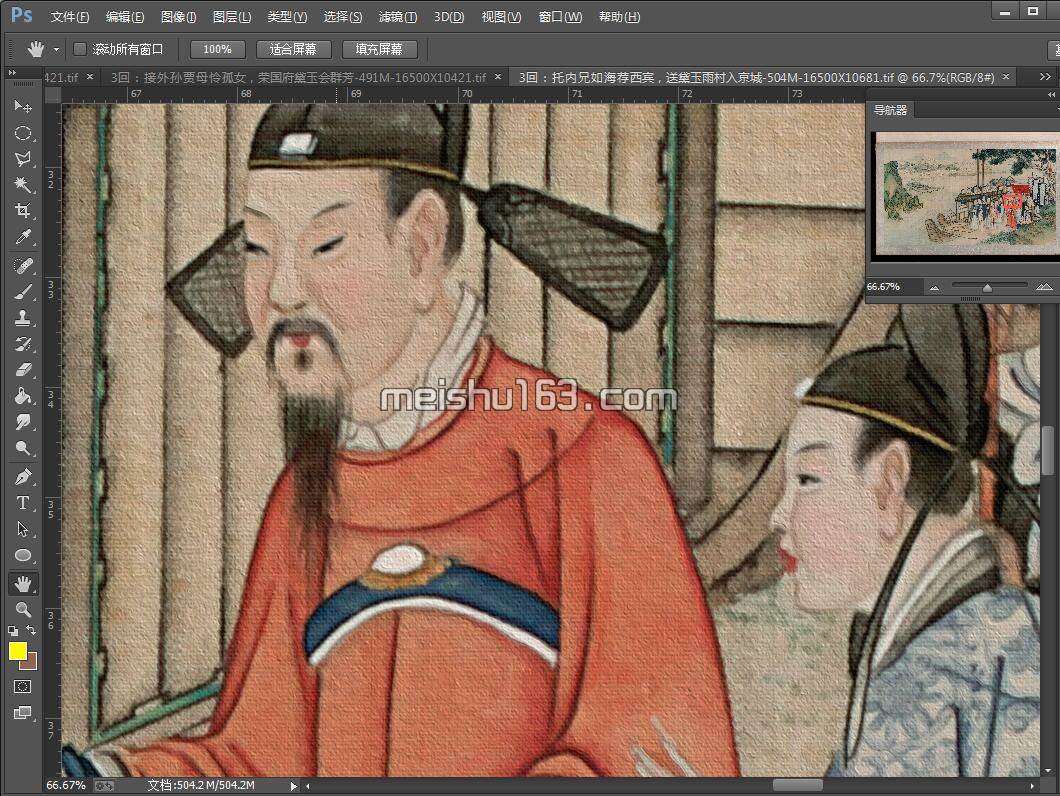Open the Window menu

point(560,17)
